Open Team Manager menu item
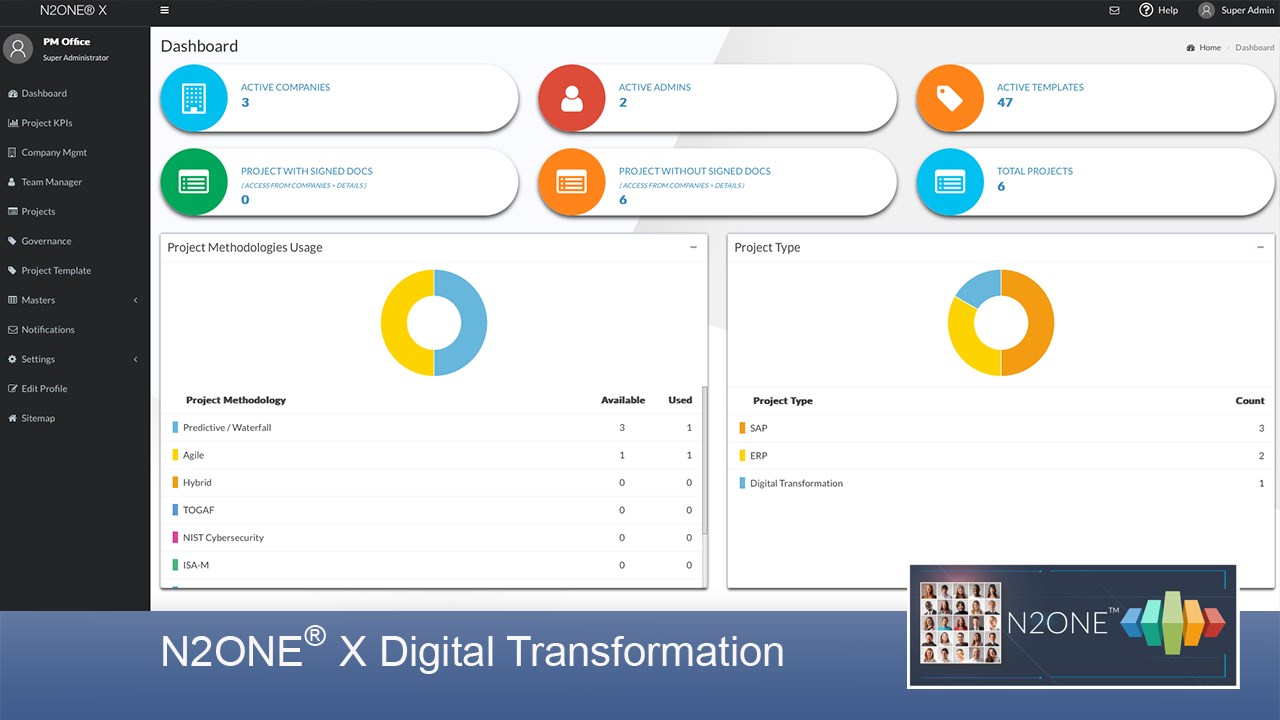 point(75,182)
